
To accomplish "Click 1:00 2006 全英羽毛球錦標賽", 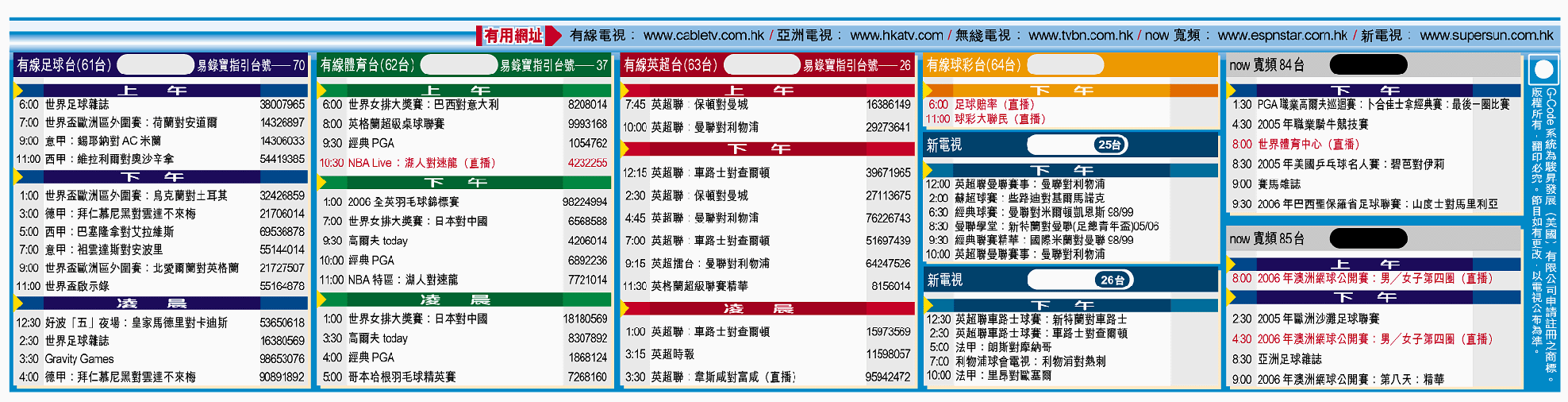I will click(x=464, y=202).
